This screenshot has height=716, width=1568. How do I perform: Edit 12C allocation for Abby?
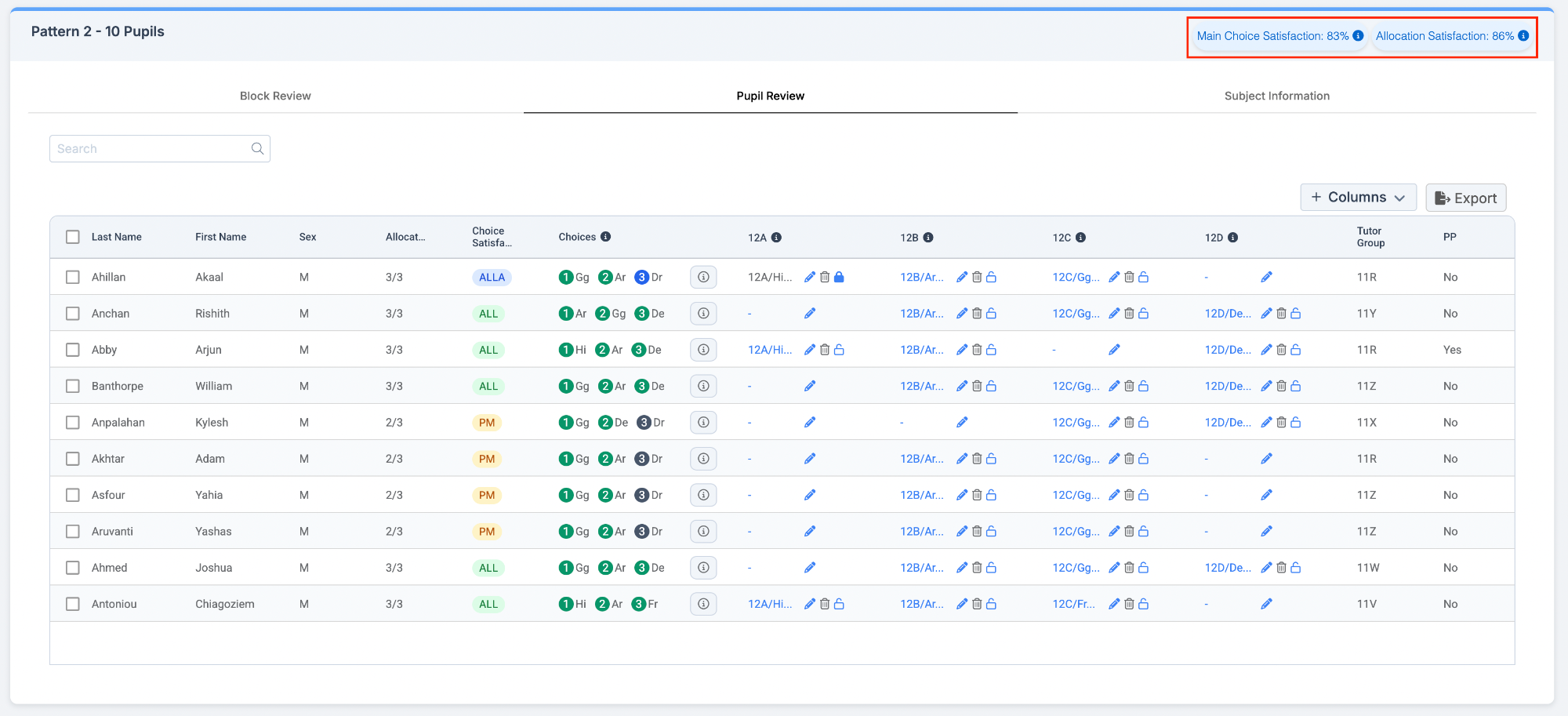[x=1114, y=350]
